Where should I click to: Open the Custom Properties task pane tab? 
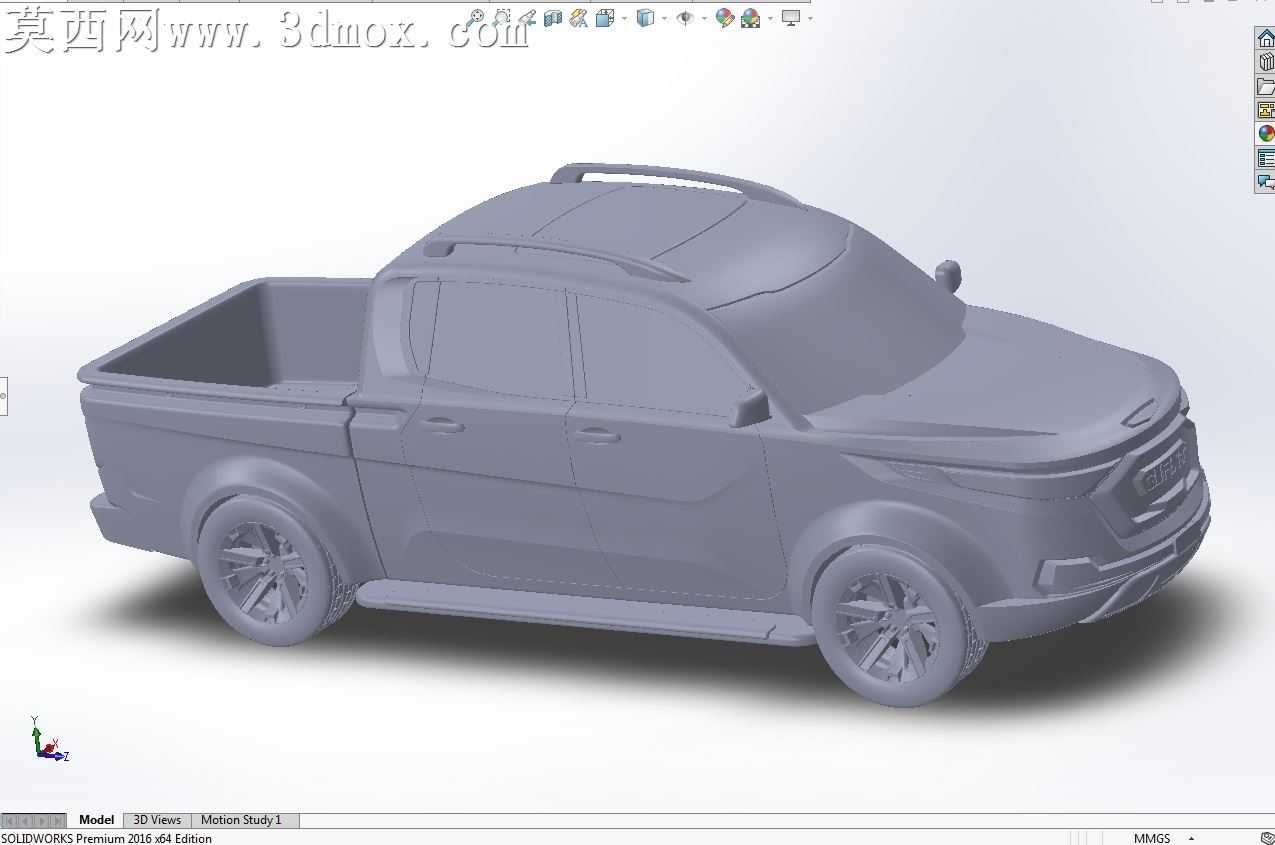click(1265, 158)
